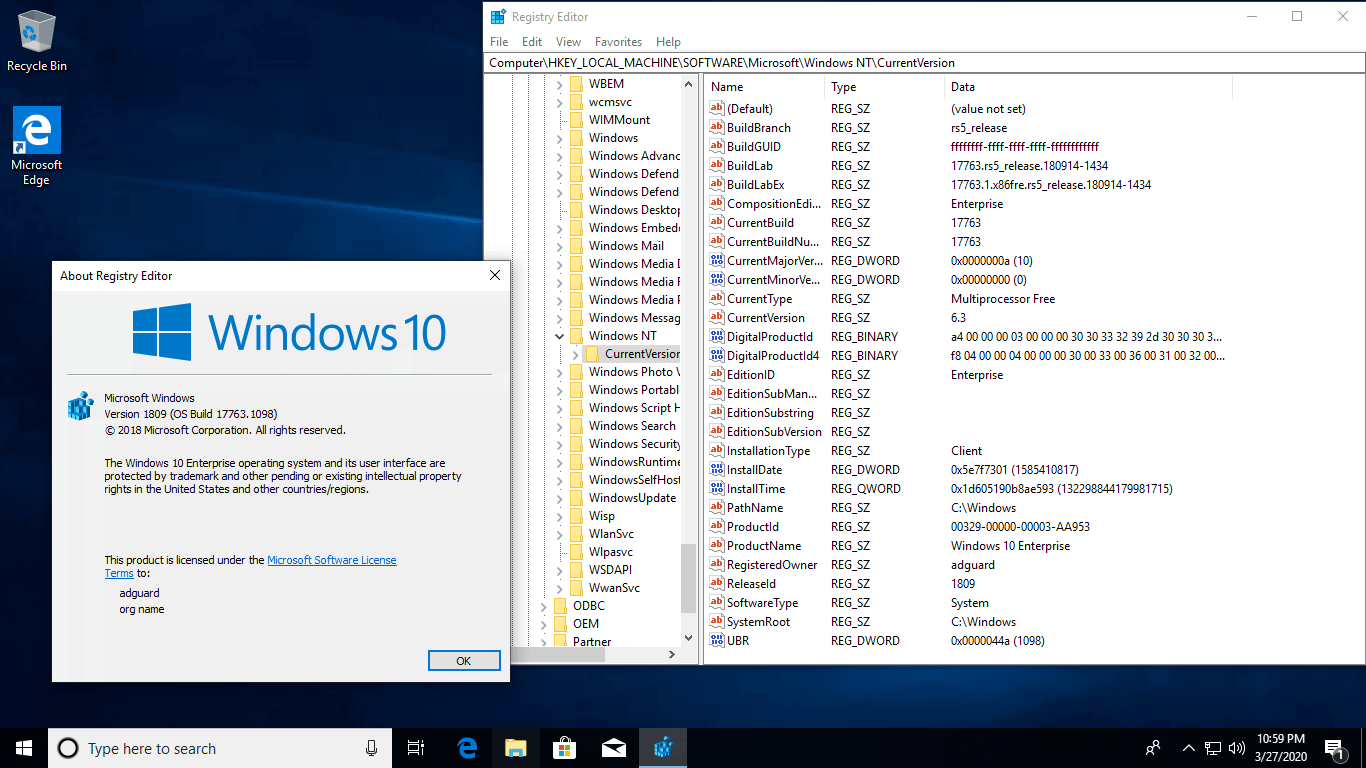This screenshot has width=1366, height=768.
Task: Expand the WSDAPI key
Action: [x=559, y=570]
